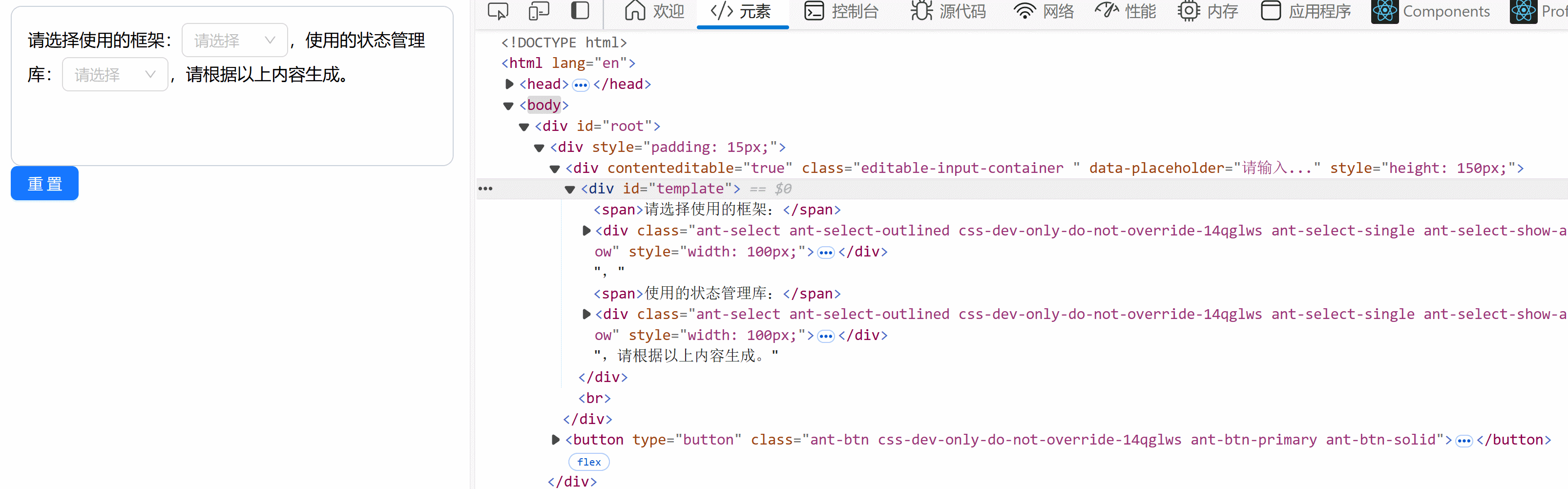Switch to the 网络 network tab

coord(1044,11)
